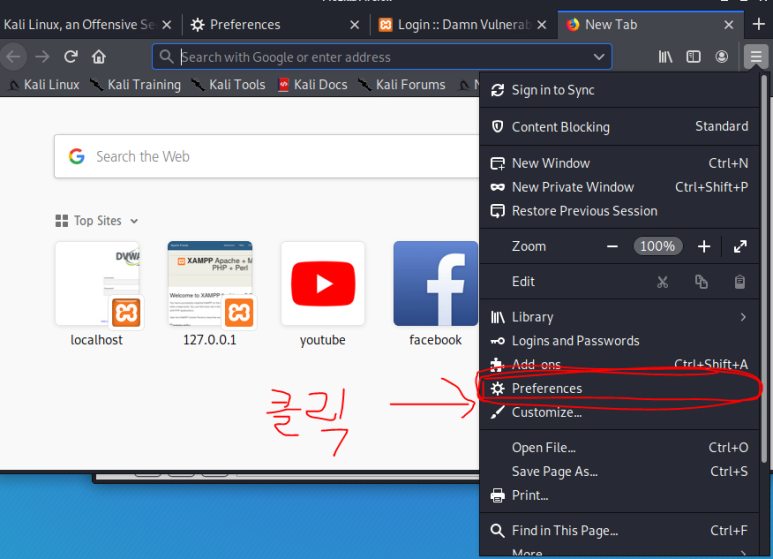
Task: Close the Login Damn Vulnerable tab
Action: click(x=542, y=25)
